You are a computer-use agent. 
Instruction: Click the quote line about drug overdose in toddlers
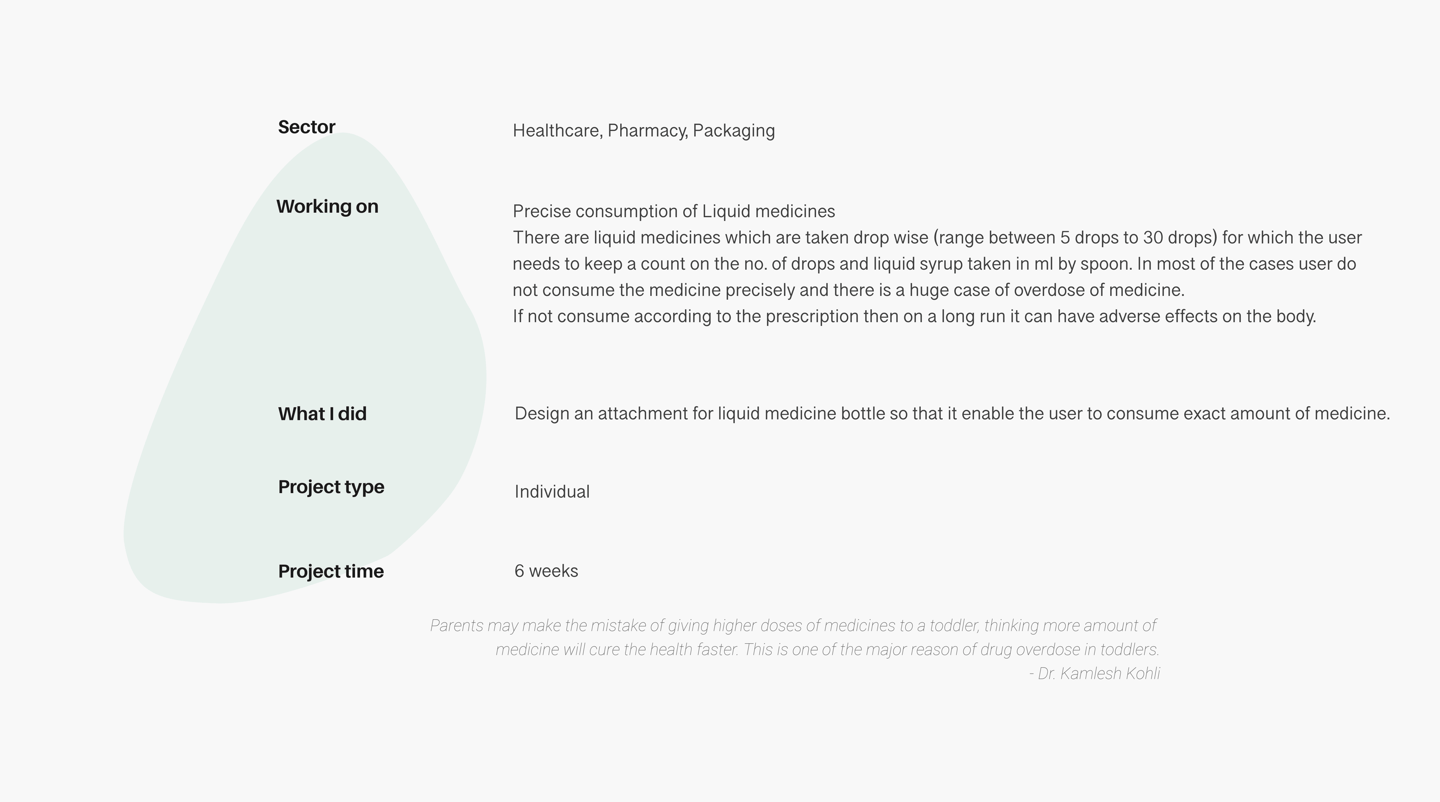pos(827,650)
